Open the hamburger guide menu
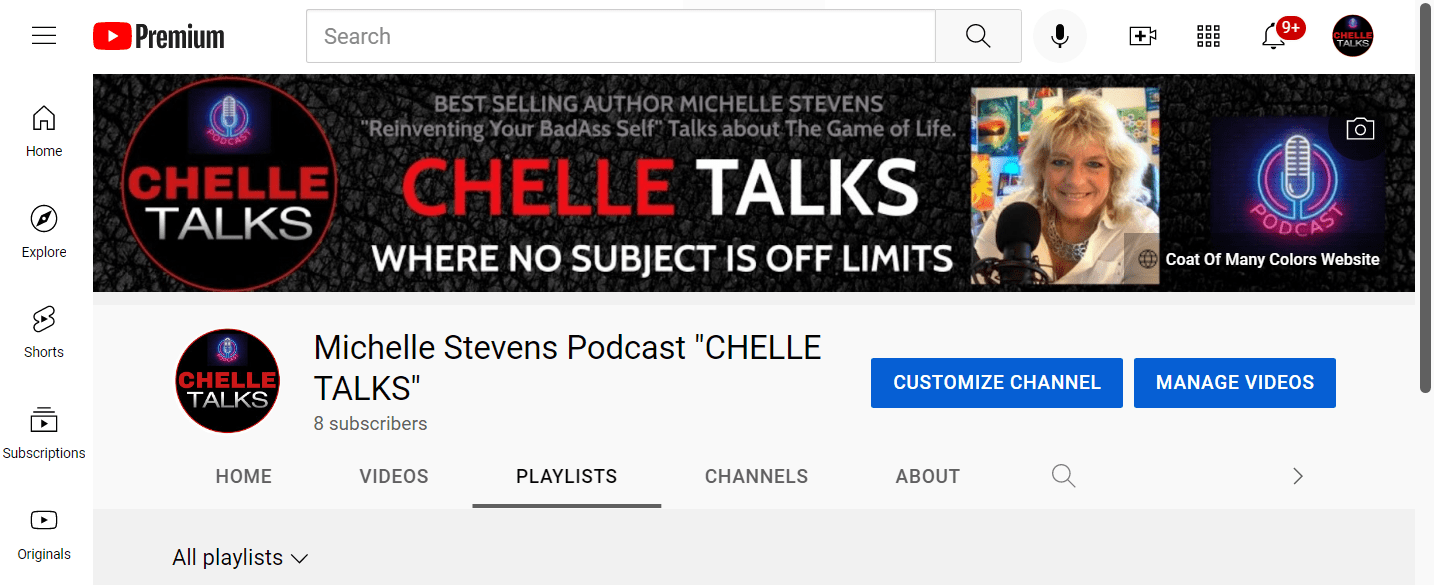The image size is (1434, 585). [44, 37]
